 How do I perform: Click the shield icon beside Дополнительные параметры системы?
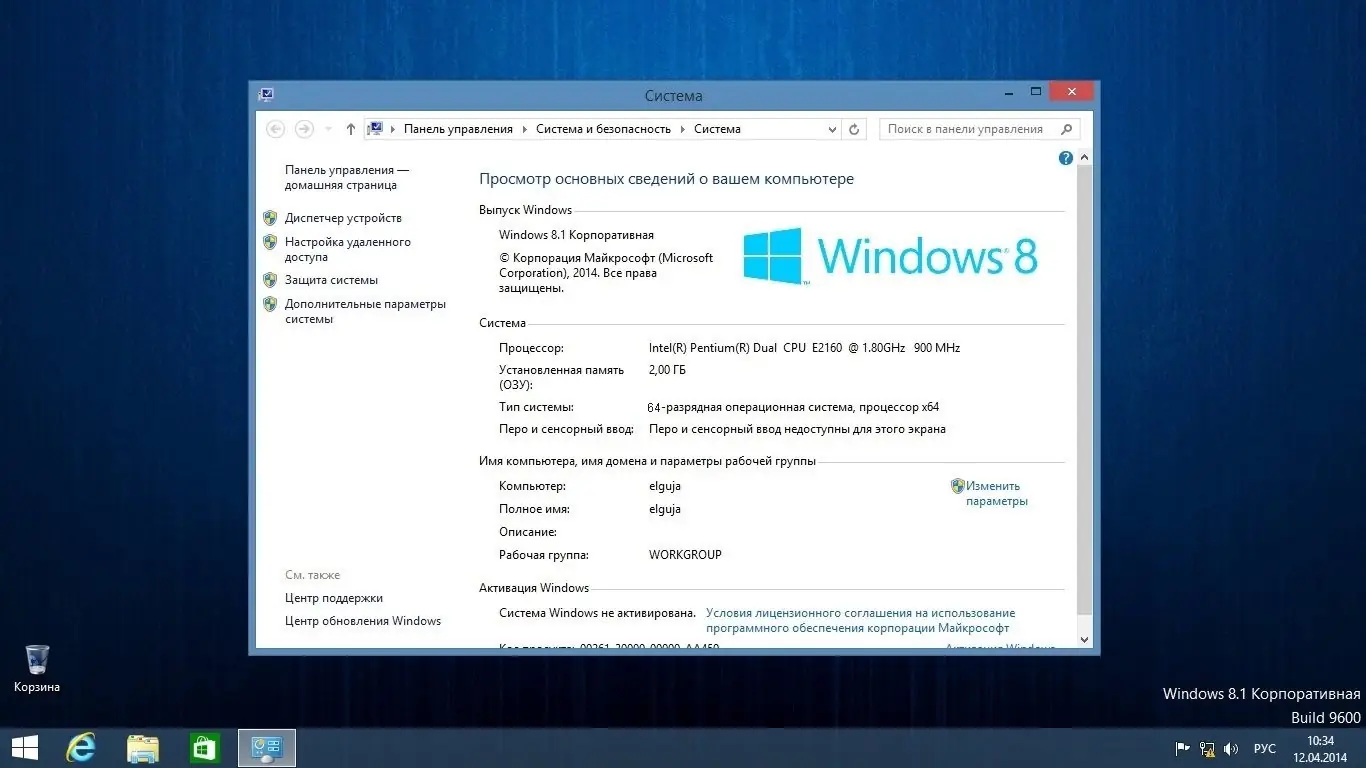click(270, 304)
